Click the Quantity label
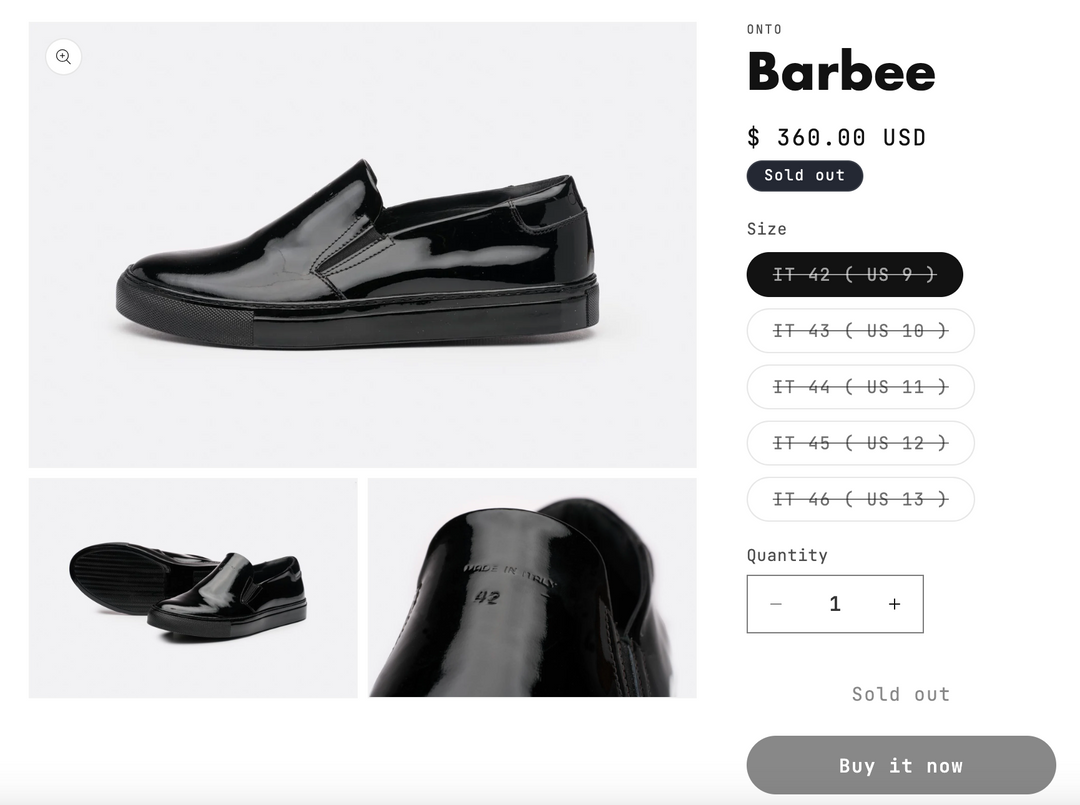The height and width of the screenshot is (805, 1080). click(x=787, y=555)
